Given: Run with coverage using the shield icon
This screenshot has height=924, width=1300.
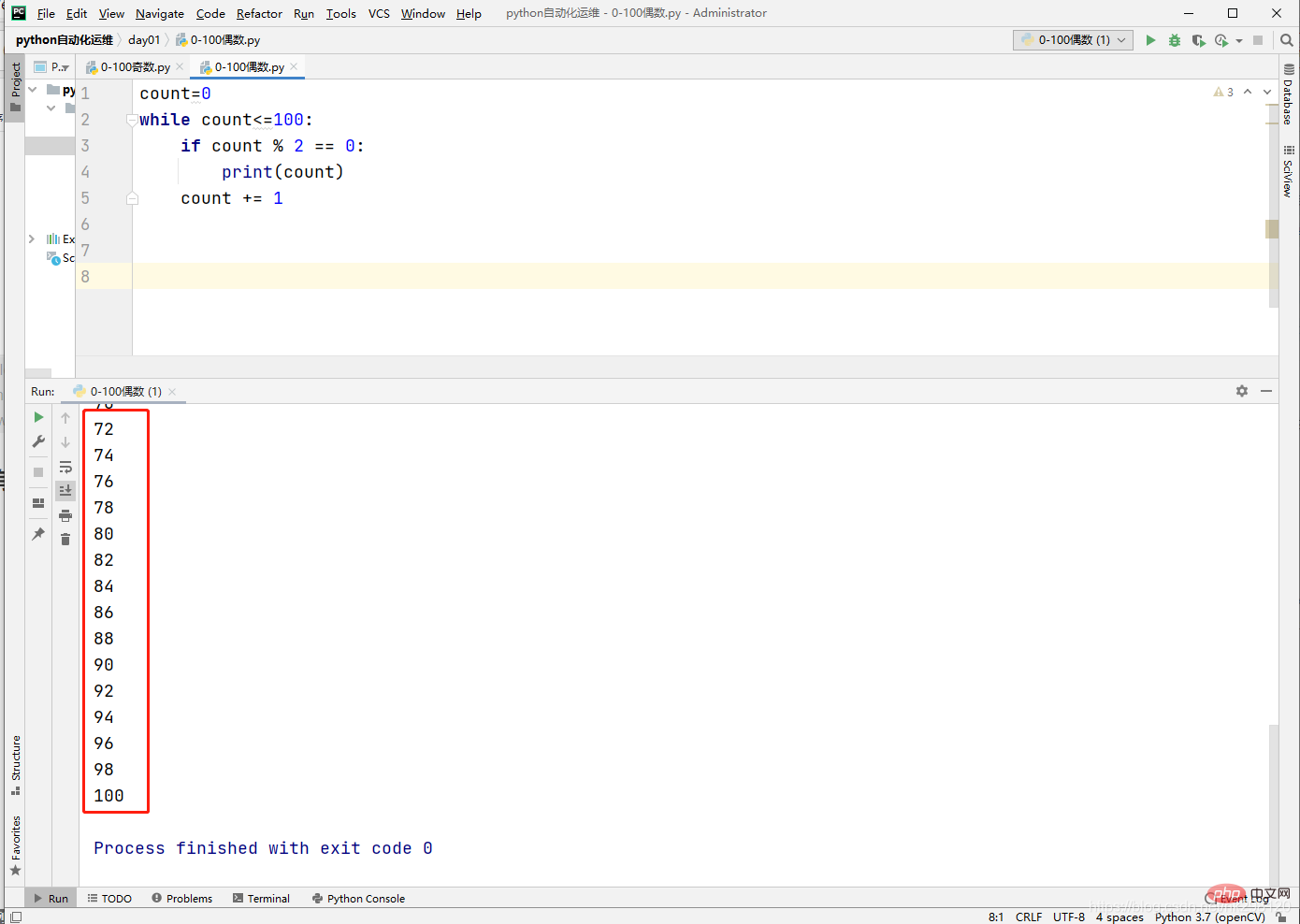Looking at the screenshot, I should tap(1198, 40).
